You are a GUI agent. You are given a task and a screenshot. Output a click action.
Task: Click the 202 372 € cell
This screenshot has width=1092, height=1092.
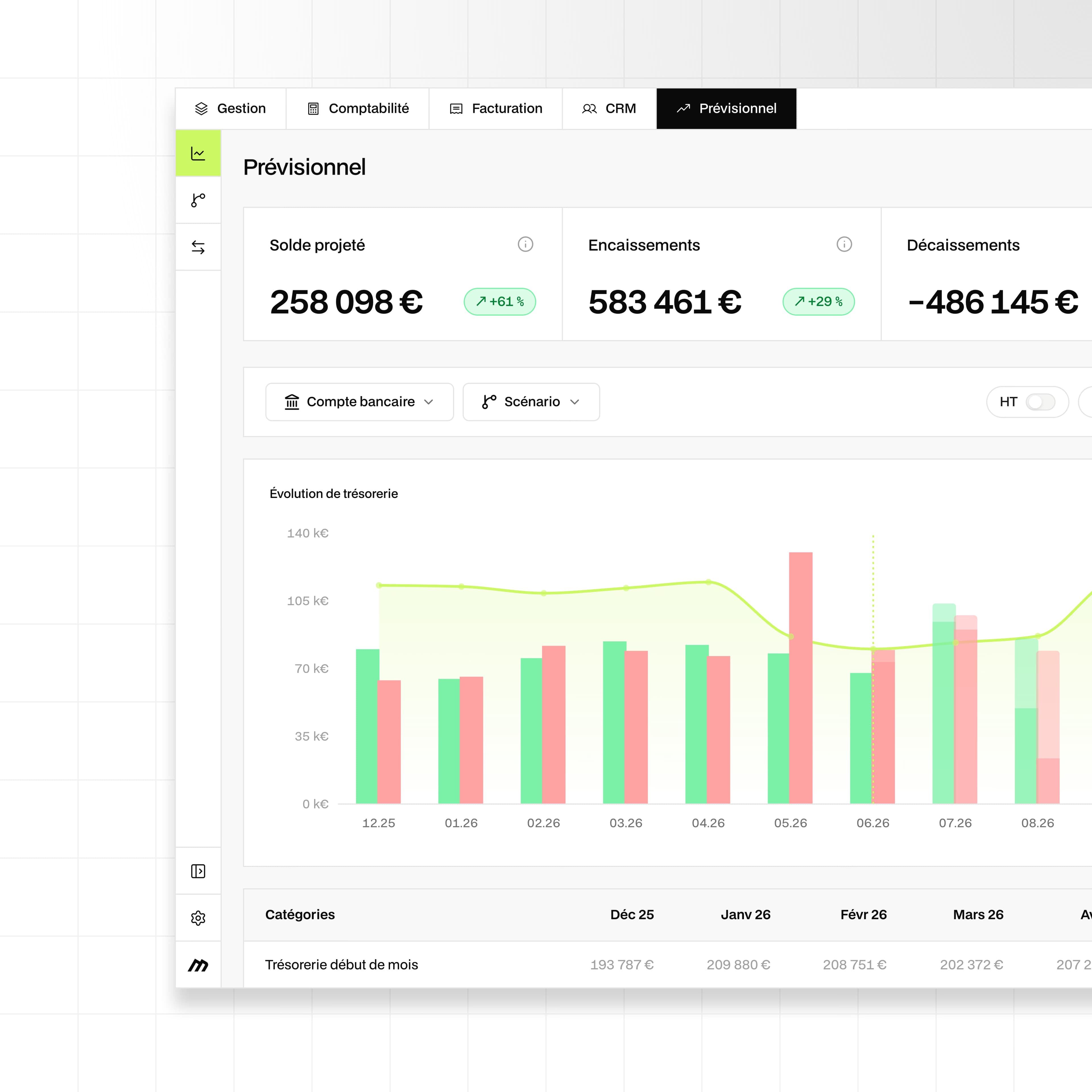coord(972,965)
